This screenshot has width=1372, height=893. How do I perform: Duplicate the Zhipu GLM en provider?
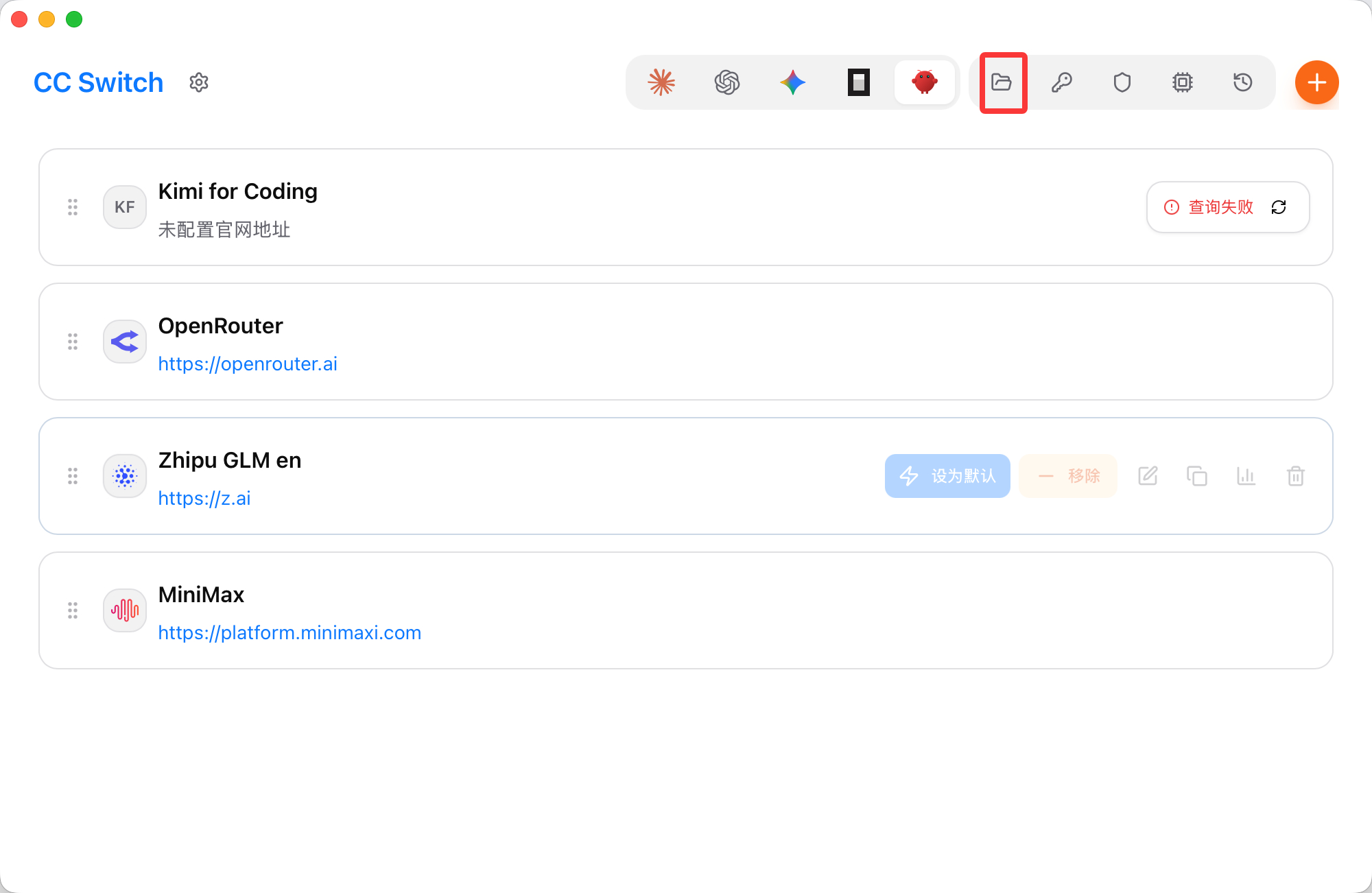[1197, 476]
